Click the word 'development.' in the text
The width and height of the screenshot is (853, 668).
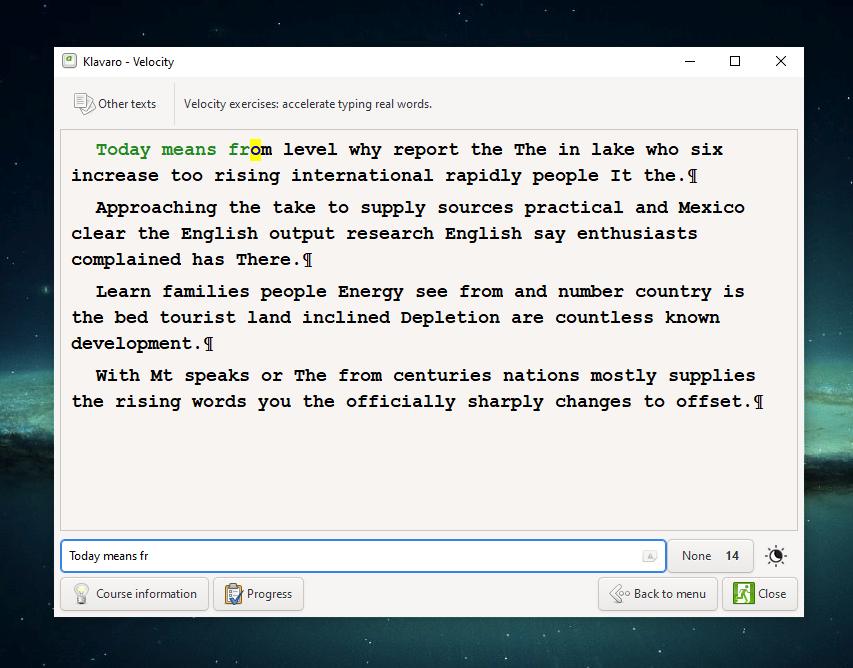[137, 344]
